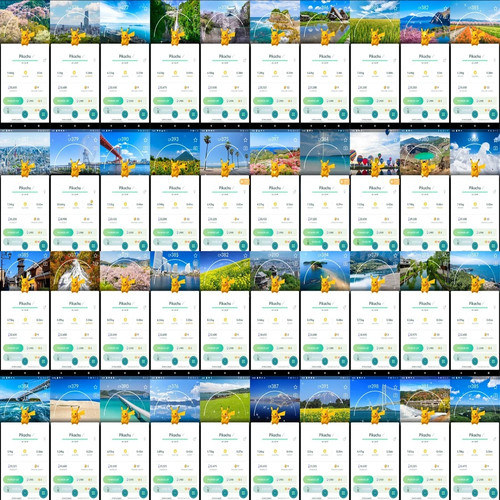Tap the Pikachu sprite over the sunflower field

click(x=176, y=168)
